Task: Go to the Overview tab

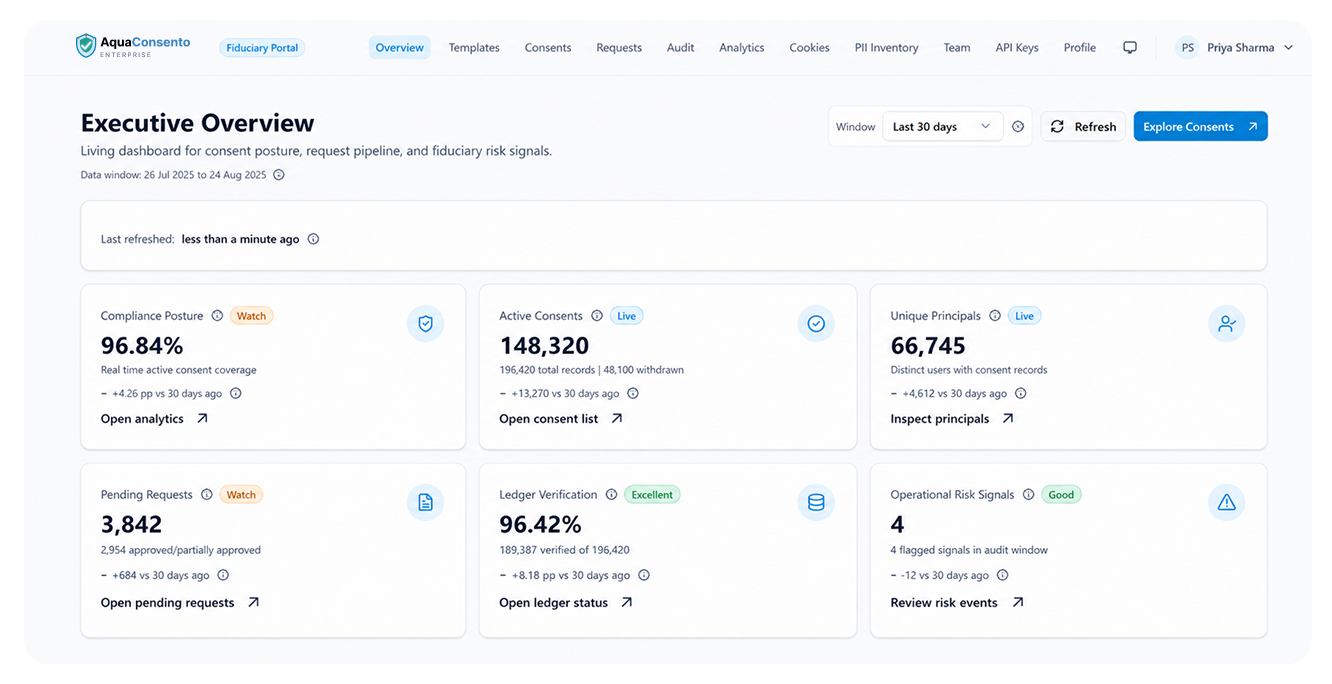Action: tap(400, 47)
